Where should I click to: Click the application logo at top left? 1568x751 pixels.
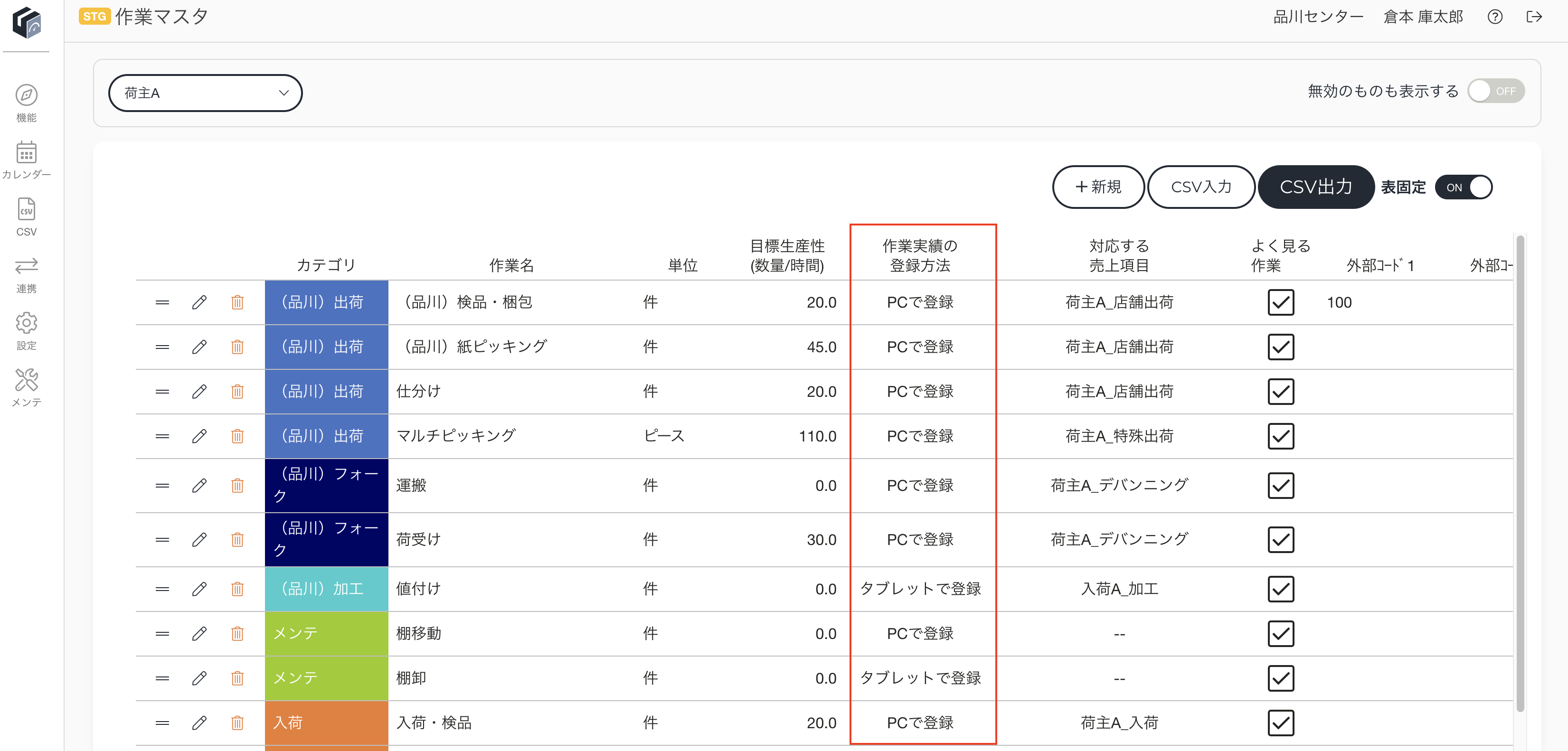28,23
